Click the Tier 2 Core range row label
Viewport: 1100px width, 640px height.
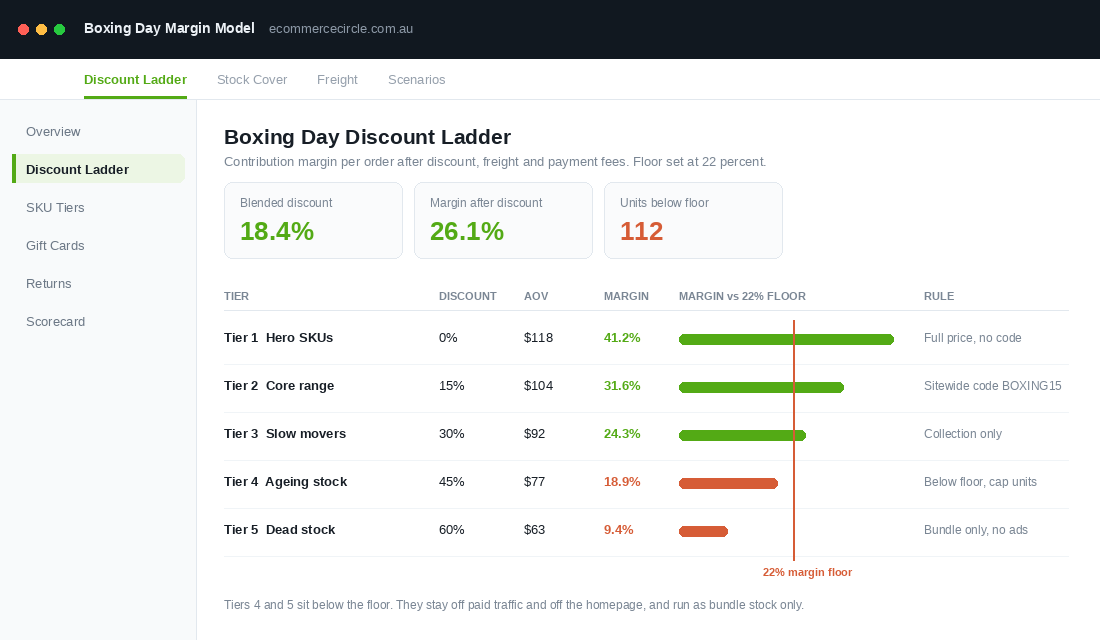[279, 385]
